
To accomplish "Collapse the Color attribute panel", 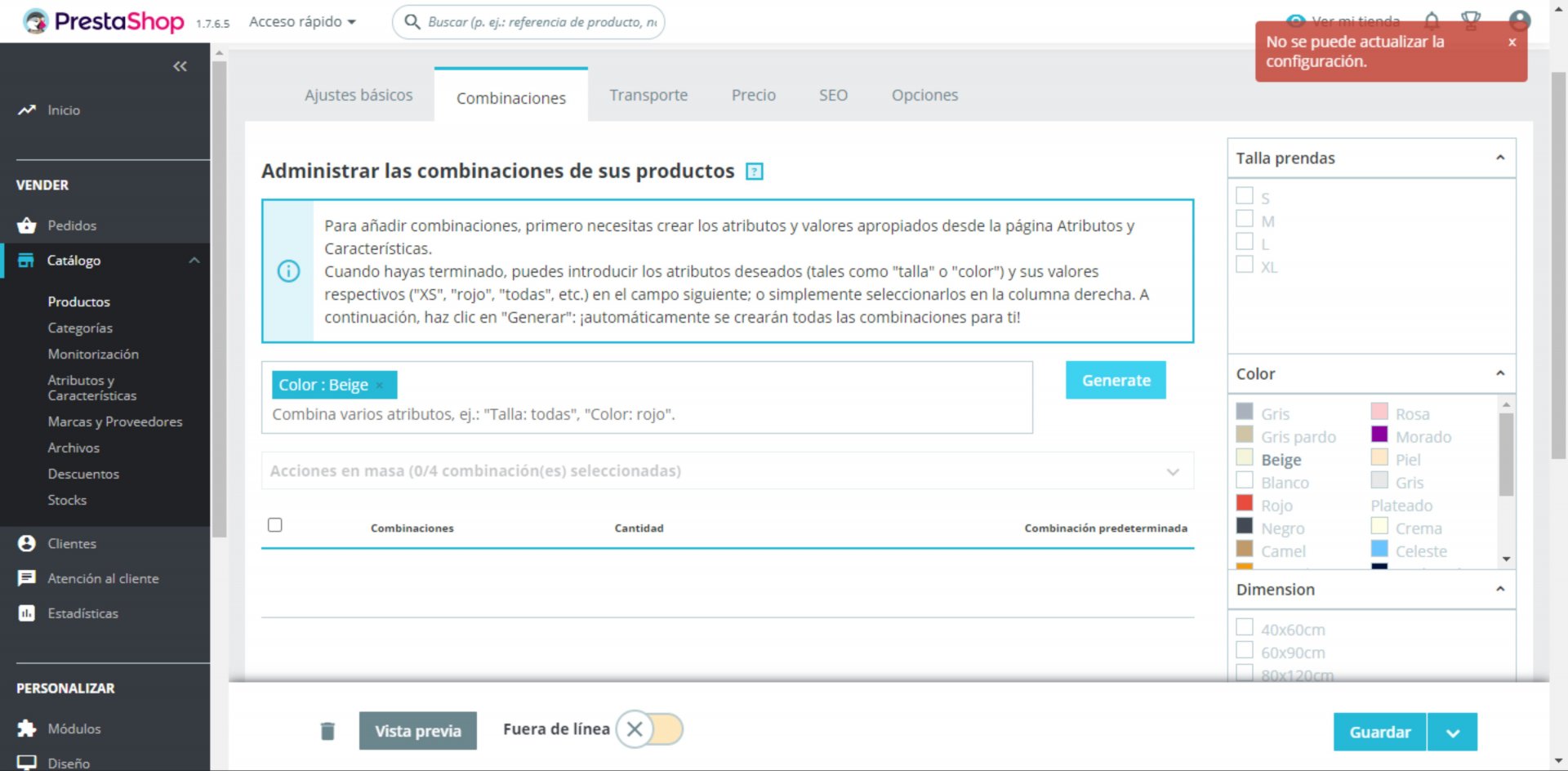I will click(x=1500, y=373).
